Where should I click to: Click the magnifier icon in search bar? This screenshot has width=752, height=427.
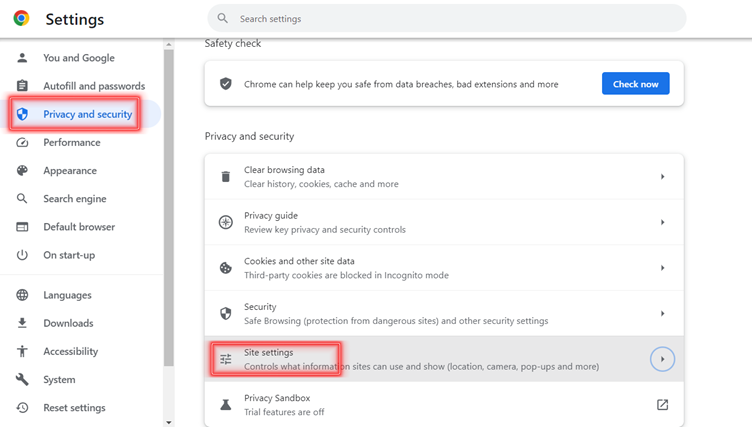tap(223, 18)
